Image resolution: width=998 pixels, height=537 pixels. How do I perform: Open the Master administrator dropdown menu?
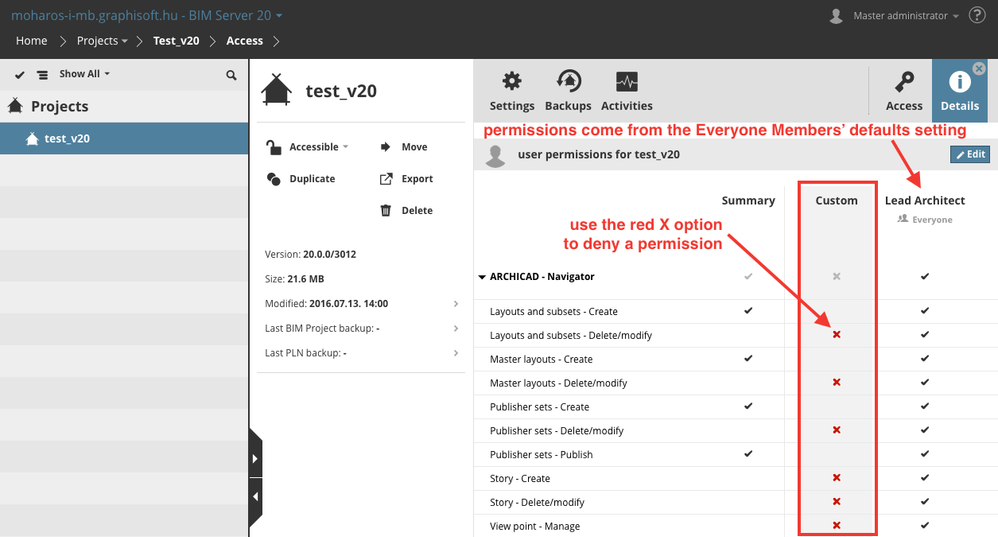[x=906, y=16]
